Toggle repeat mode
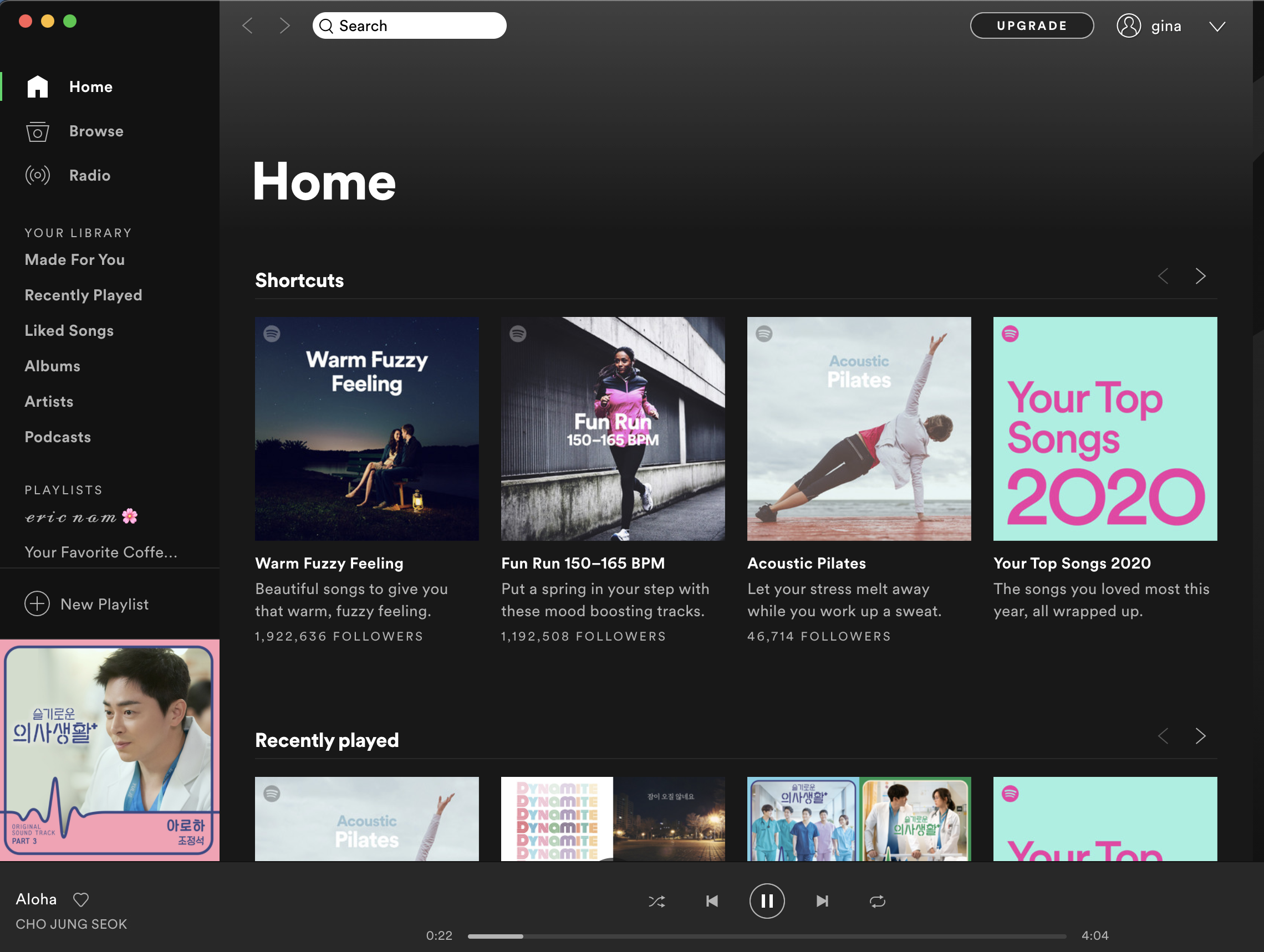The image size is (1264, 952). point(877,901)
